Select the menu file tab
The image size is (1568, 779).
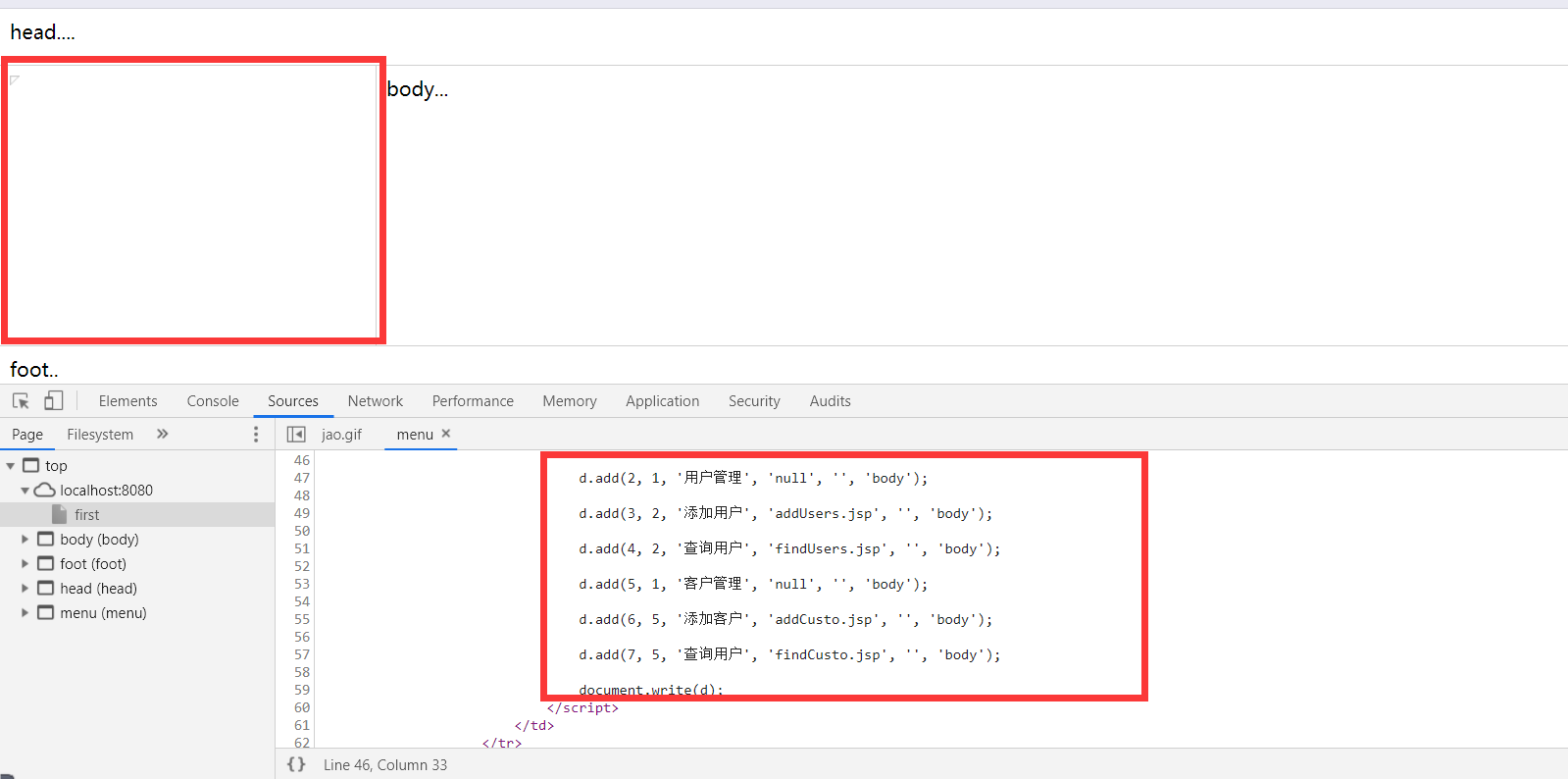pyautogui.click(x=415, y=434)
